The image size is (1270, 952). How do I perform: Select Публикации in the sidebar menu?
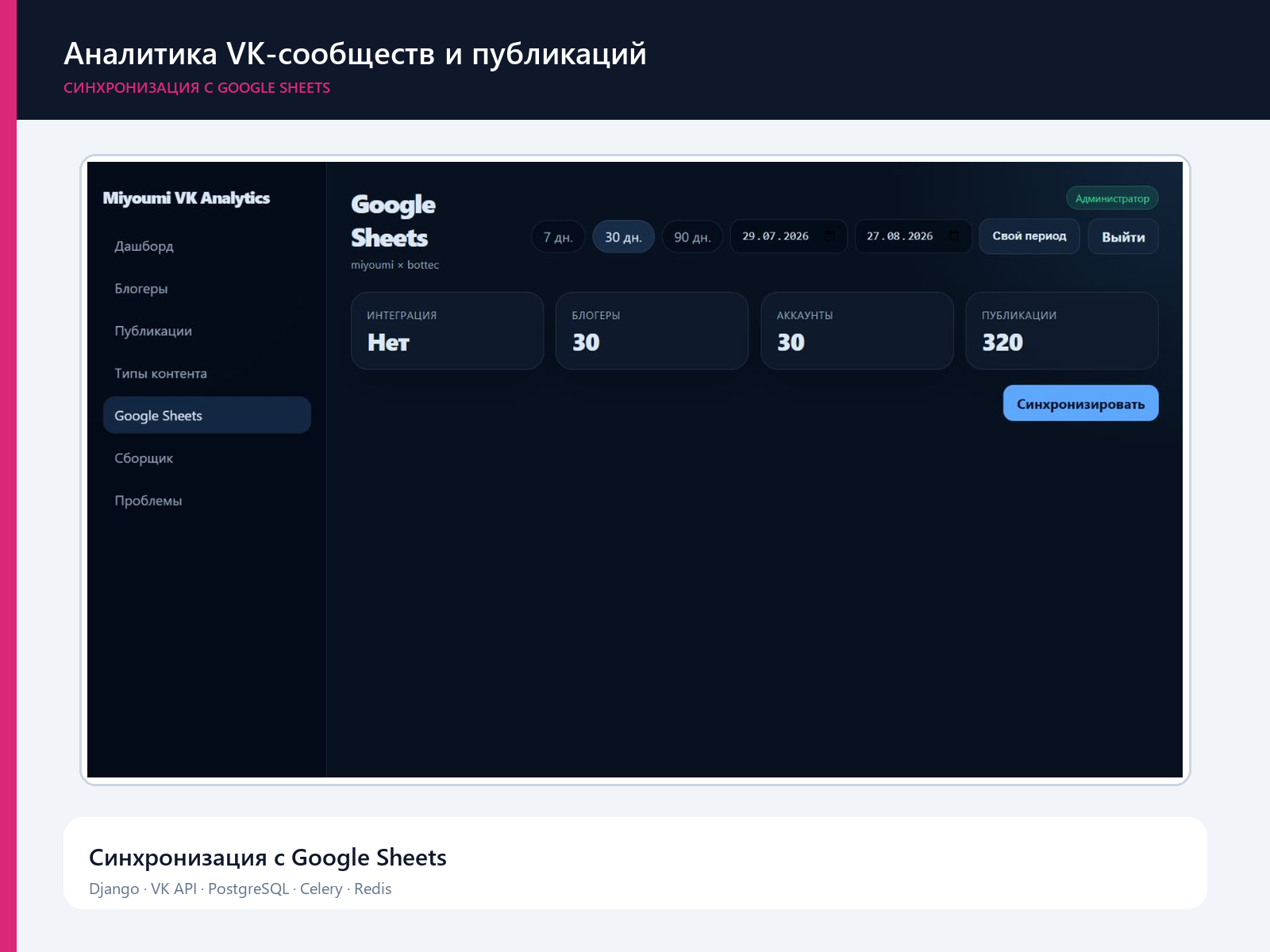(x=206, y=331)
